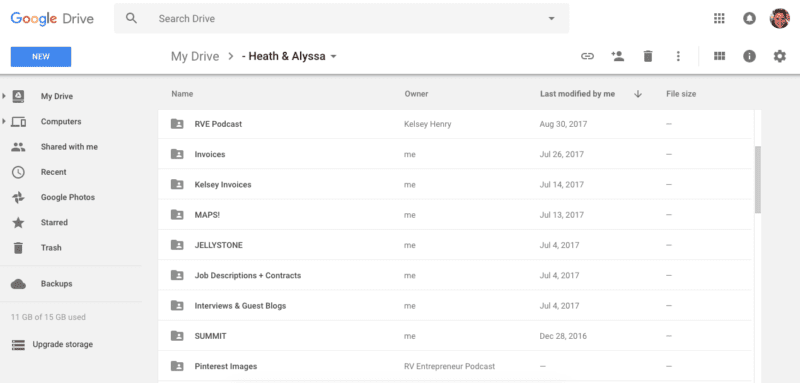Open Shared with me
800x383 pixels.
69,147
